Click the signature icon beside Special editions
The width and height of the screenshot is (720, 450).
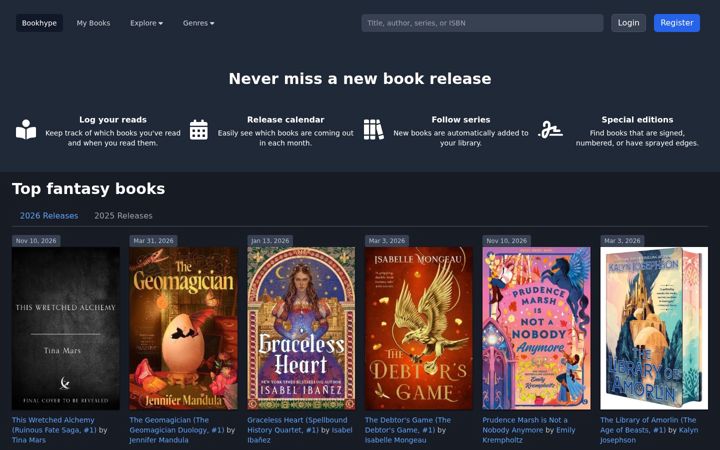point(550,129)
